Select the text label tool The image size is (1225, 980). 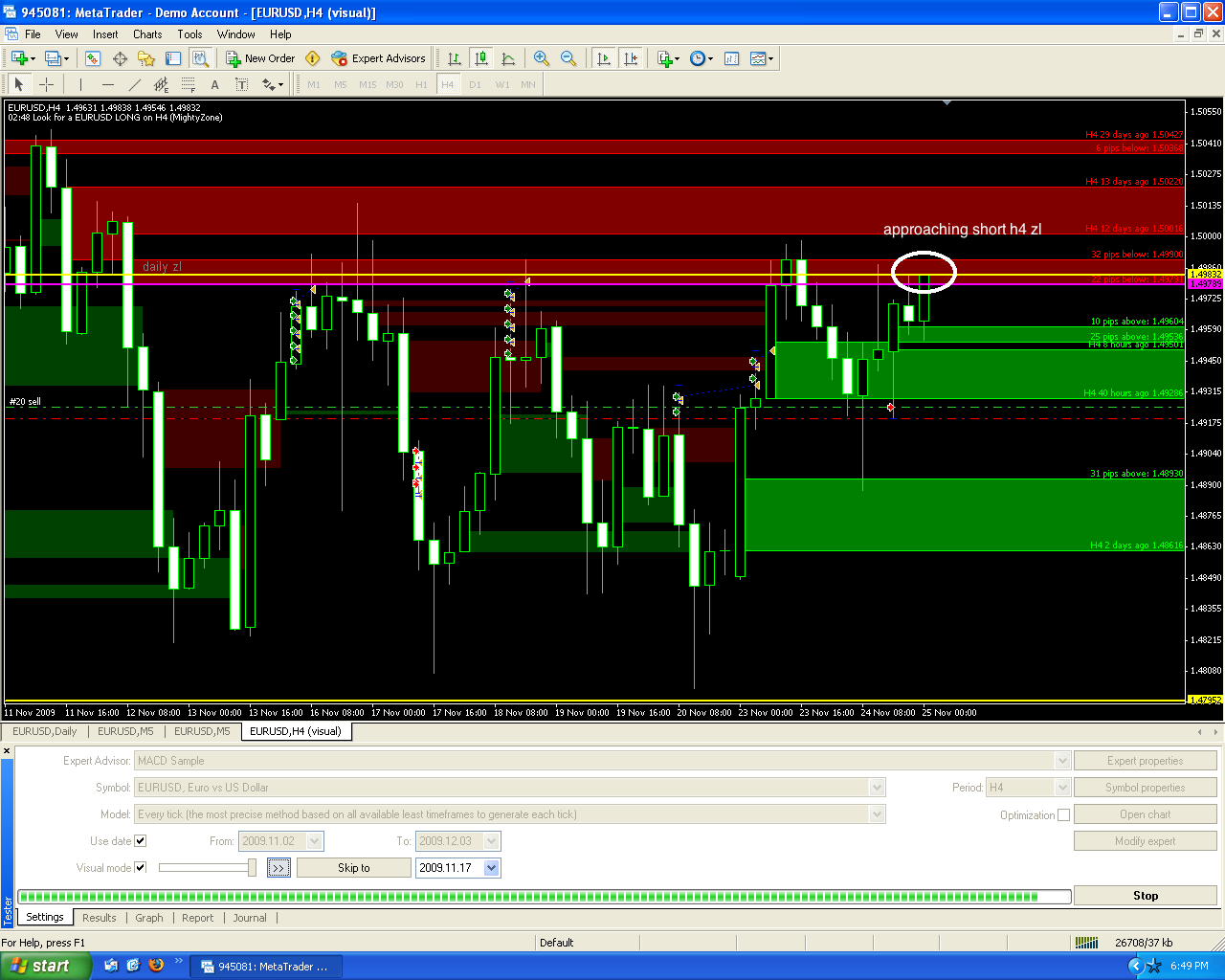(x=241, y=84)
